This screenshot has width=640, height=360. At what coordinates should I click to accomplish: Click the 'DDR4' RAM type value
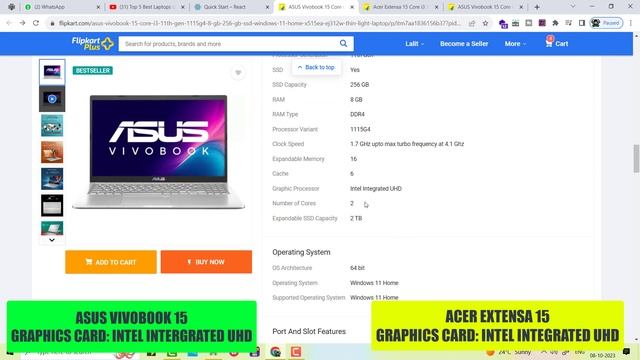(357, 114)
